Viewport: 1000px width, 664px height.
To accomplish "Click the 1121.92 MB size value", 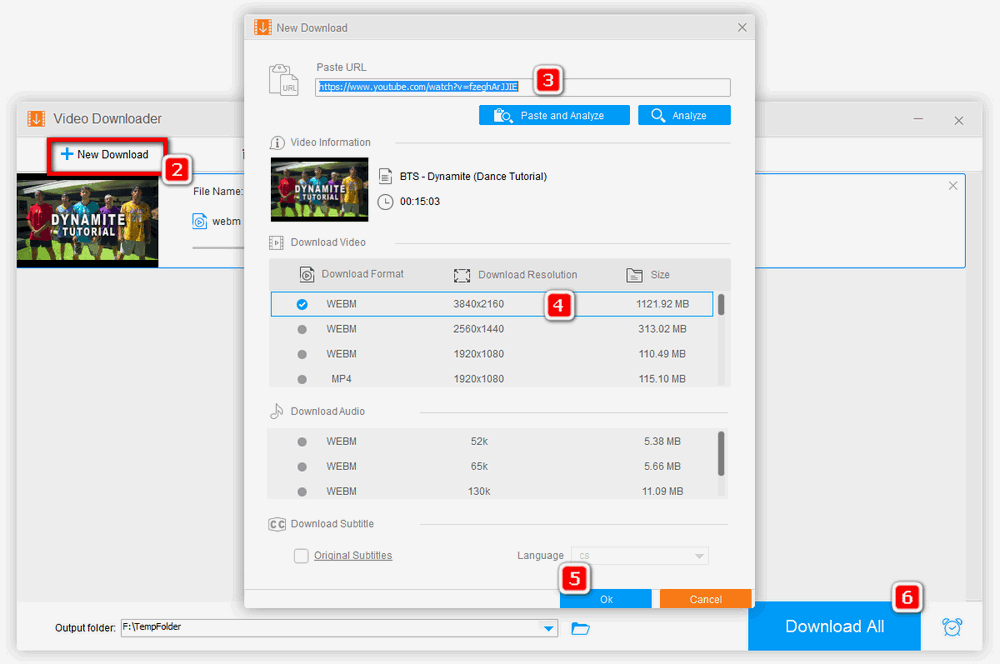I will click(x=663, y=304).
